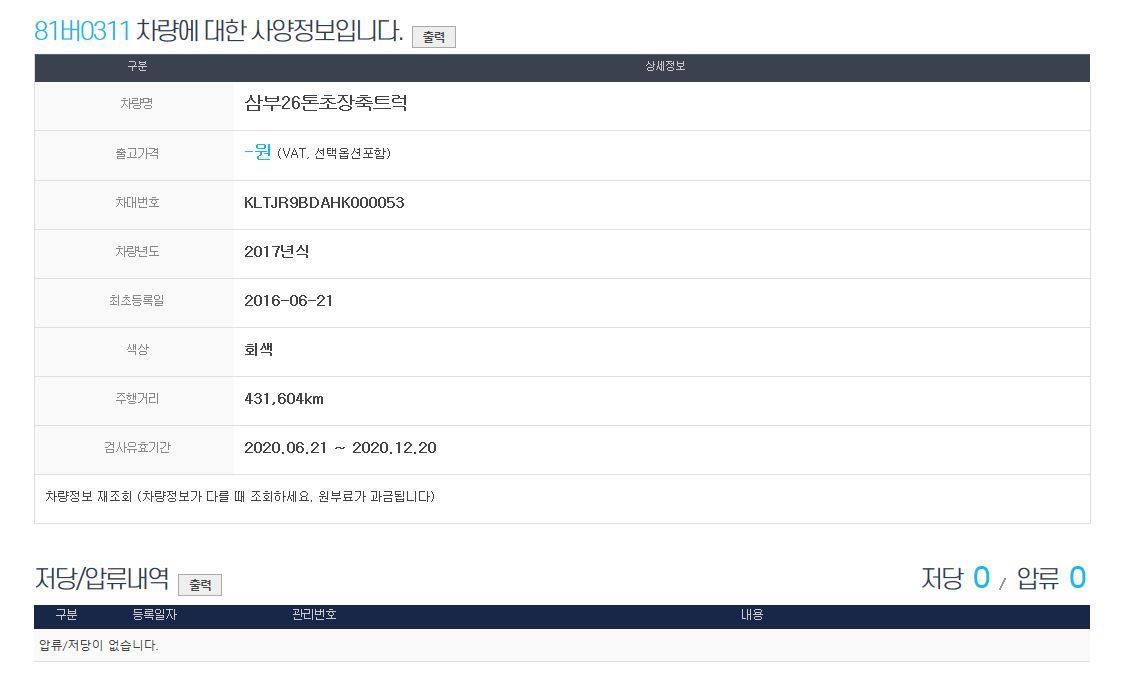Screen dimensions: 1127x693
Task: Click the vehicle name 삼부26톤초장축트럭
Action: [x=325, y=103]
